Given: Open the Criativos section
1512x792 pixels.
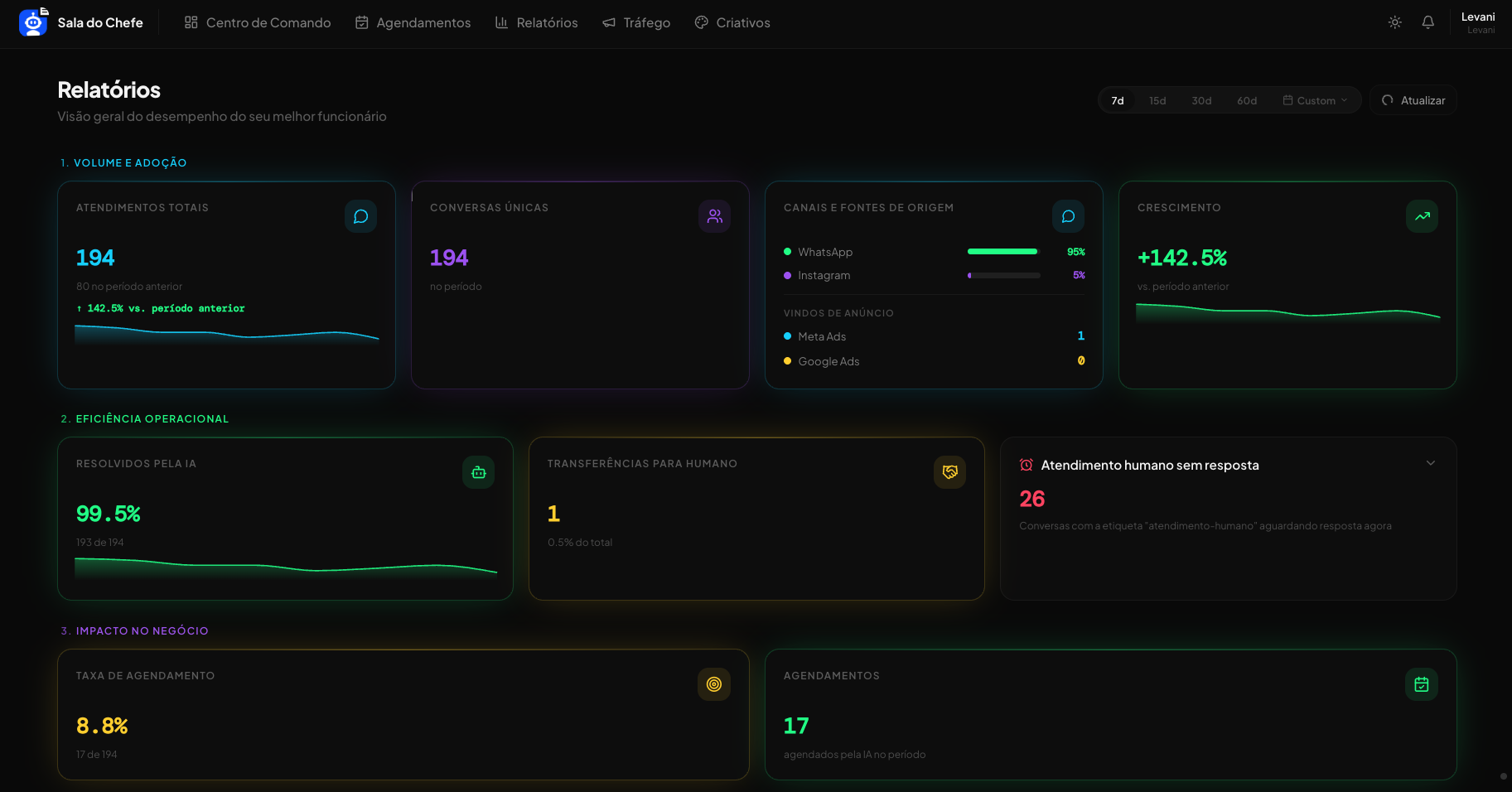Looking at the screenshot, I should coord(732,22).
